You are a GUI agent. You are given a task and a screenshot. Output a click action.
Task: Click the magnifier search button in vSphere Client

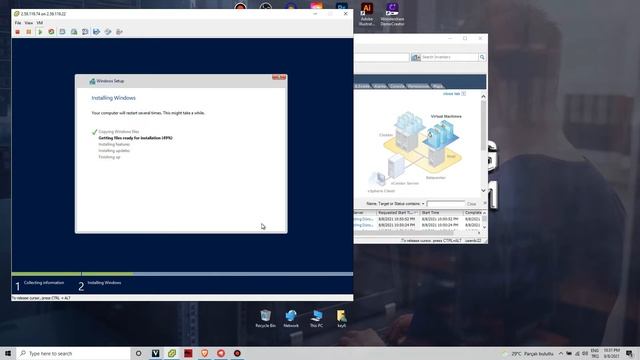(482, 57)
